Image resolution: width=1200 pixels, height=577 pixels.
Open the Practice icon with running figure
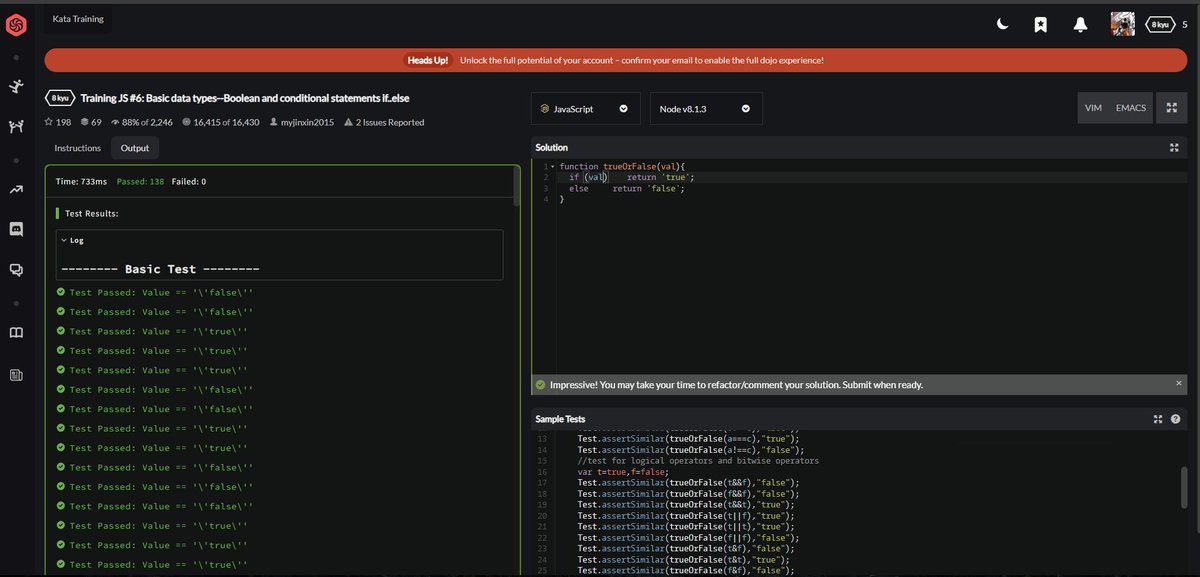tap(16, 87)
